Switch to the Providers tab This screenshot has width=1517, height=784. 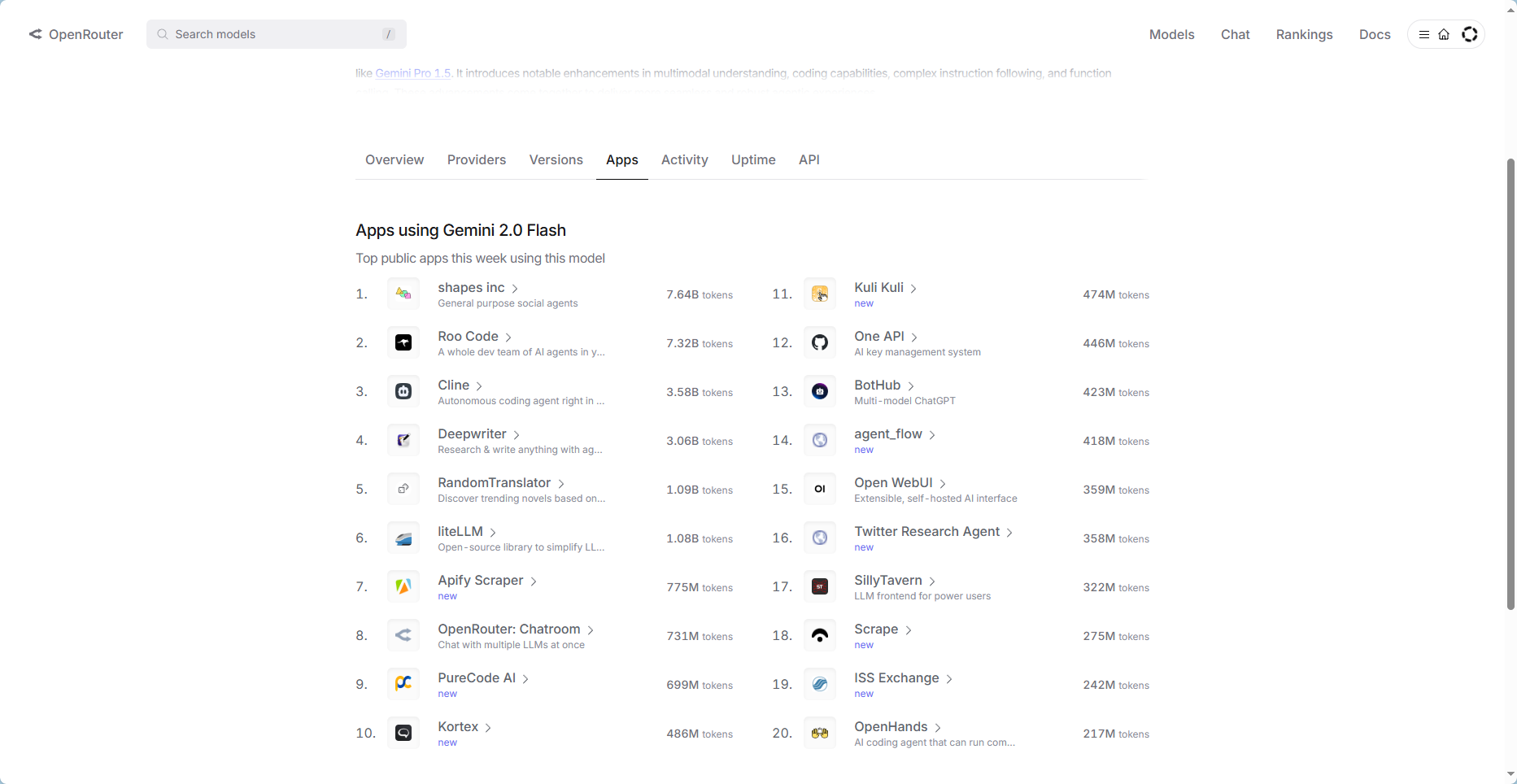(x=477, y=159)
